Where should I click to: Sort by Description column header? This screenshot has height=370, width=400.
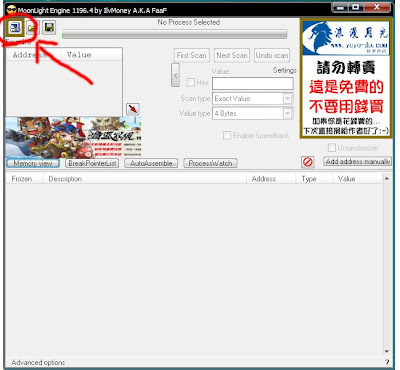coord(145,179)
